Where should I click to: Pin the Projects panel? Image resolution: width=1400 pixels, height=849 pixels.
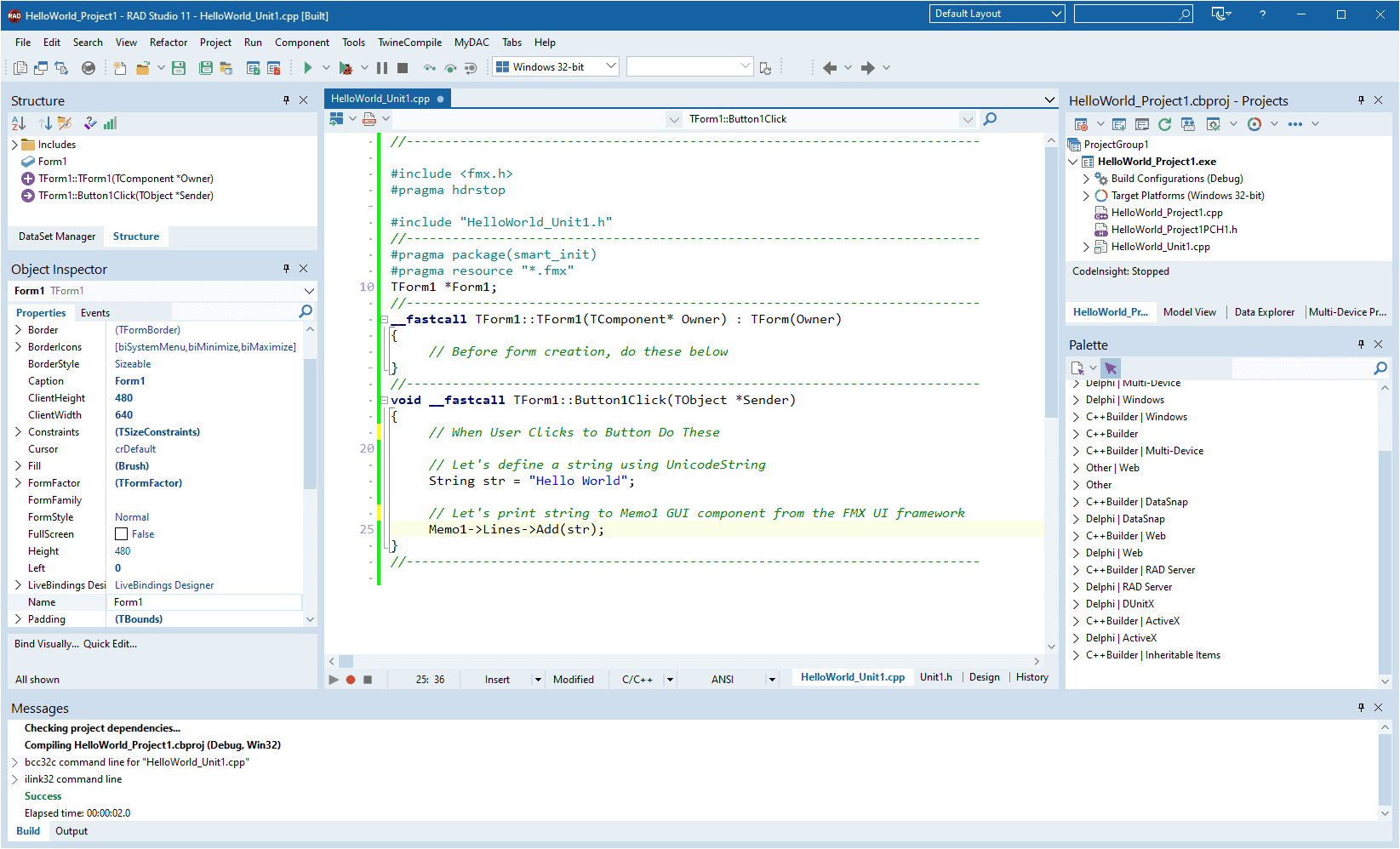coord(1361,100)
